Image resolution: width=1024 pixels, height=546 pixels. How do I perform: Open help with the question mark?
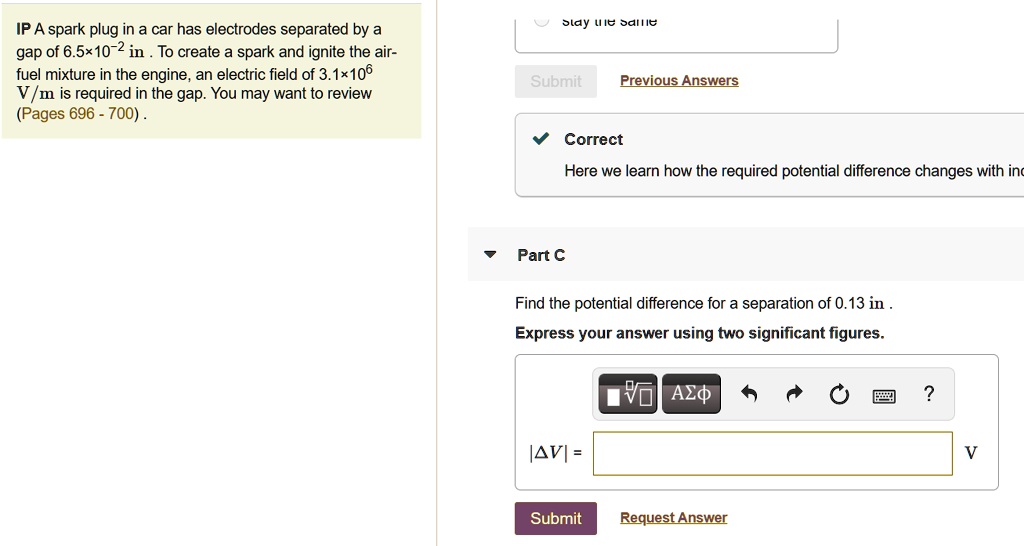(x=929, y=394)
